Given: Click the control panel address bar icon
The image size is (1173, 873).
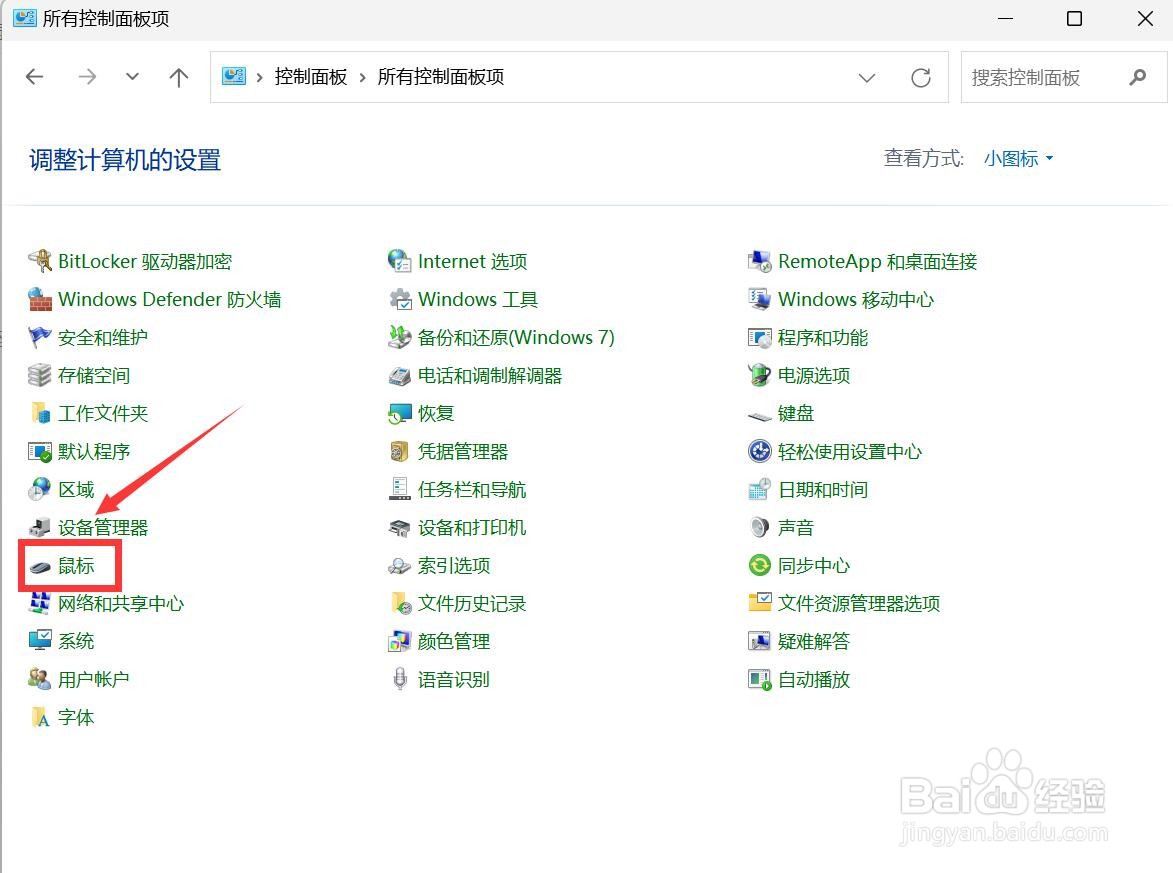Looking at the screenshot, I should click(x=233, y=76).
